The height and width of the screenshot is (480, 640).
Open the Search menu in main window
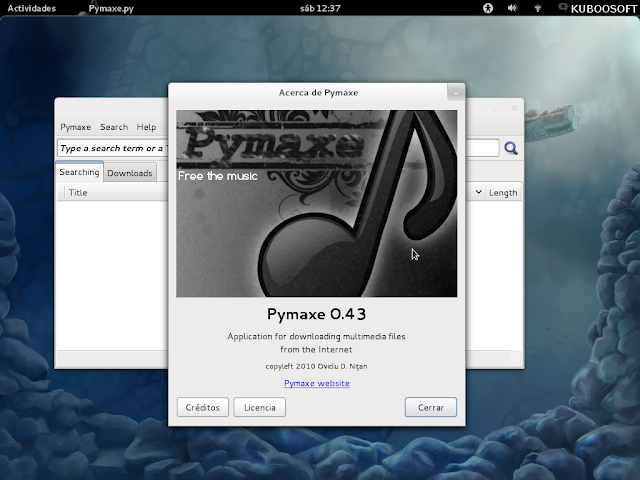[114, 127]
